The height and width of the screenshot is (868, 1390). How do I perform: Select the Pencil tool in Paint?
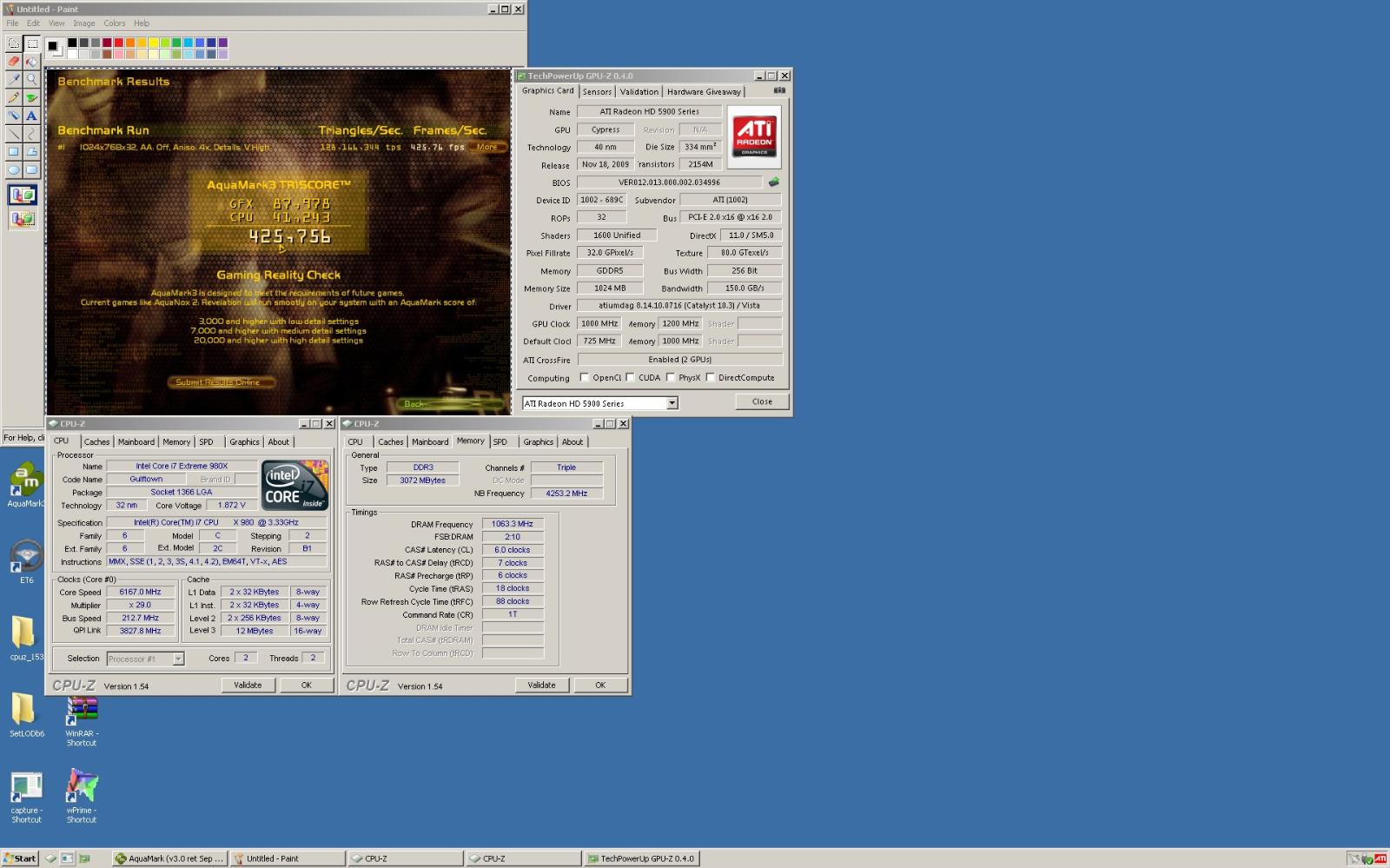(14, 97)
